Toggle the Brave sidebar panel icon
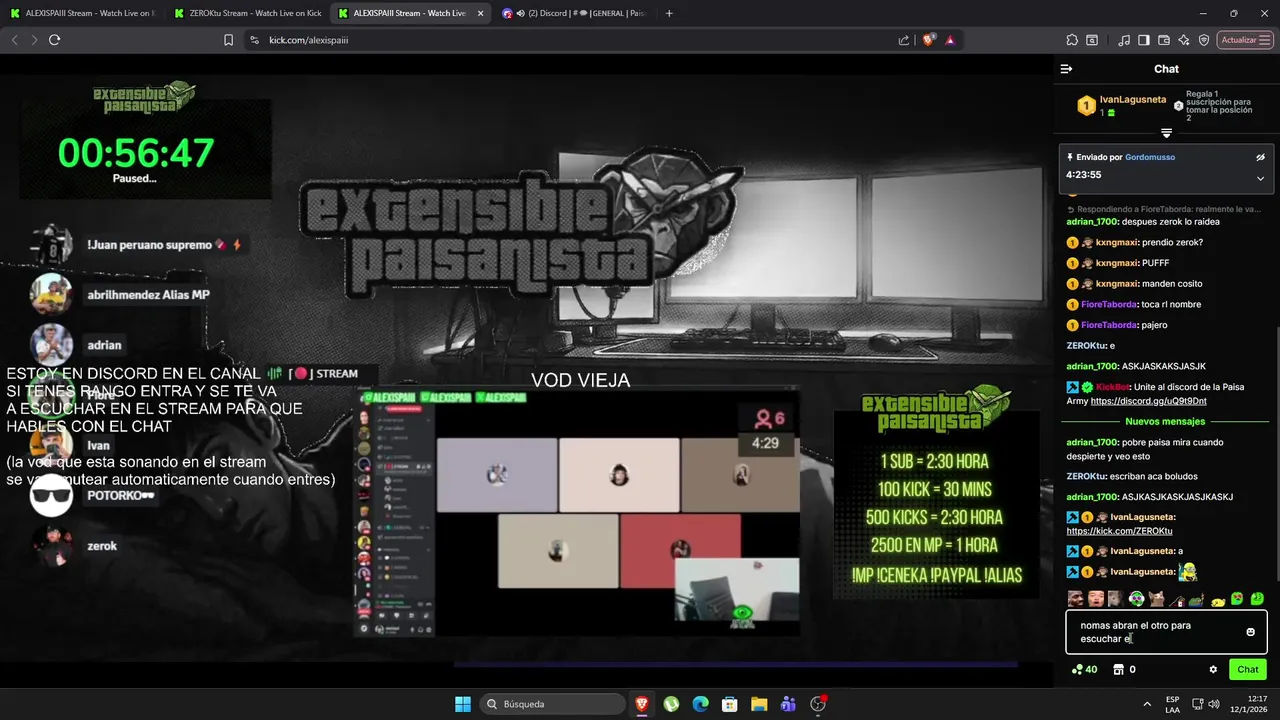Screen dimensions: 1280x720 [x=1145, y=40]
